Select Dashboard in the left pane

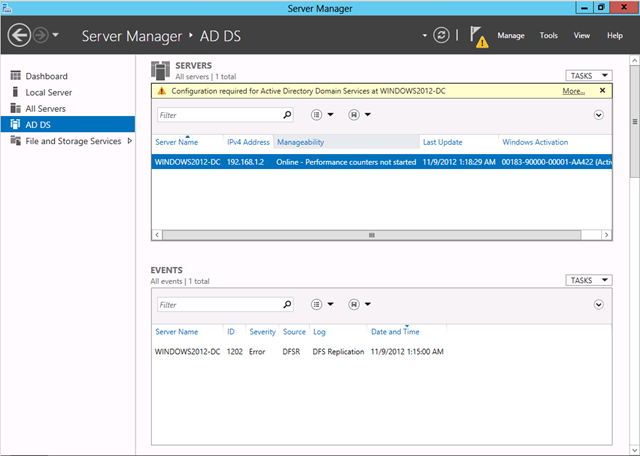tap(68, 76)
